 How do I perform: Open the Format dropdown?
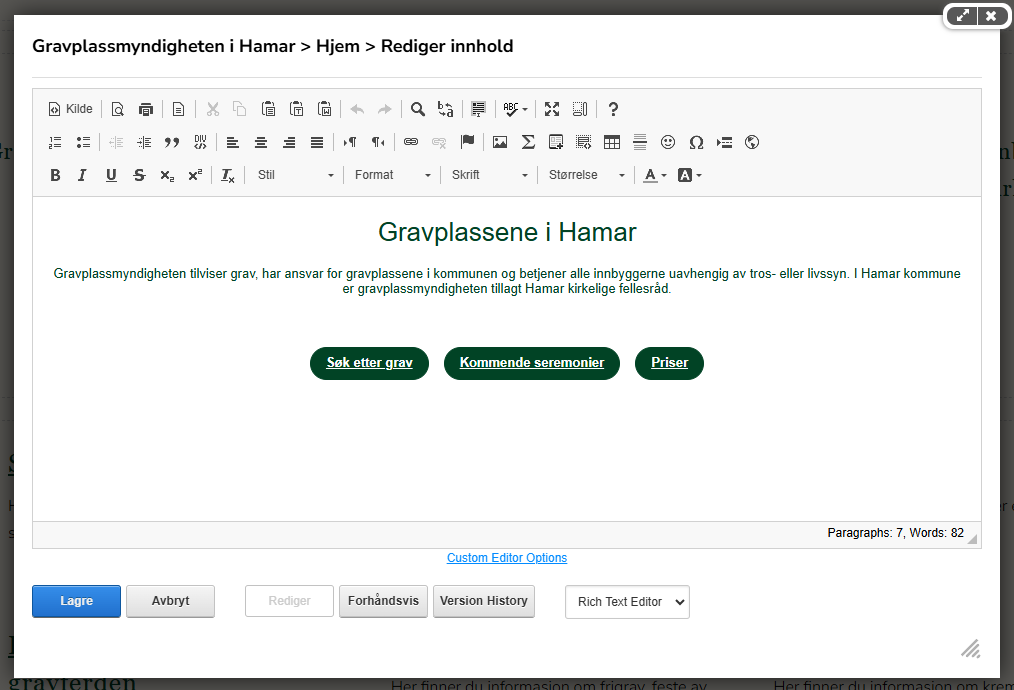coord(392,175)
